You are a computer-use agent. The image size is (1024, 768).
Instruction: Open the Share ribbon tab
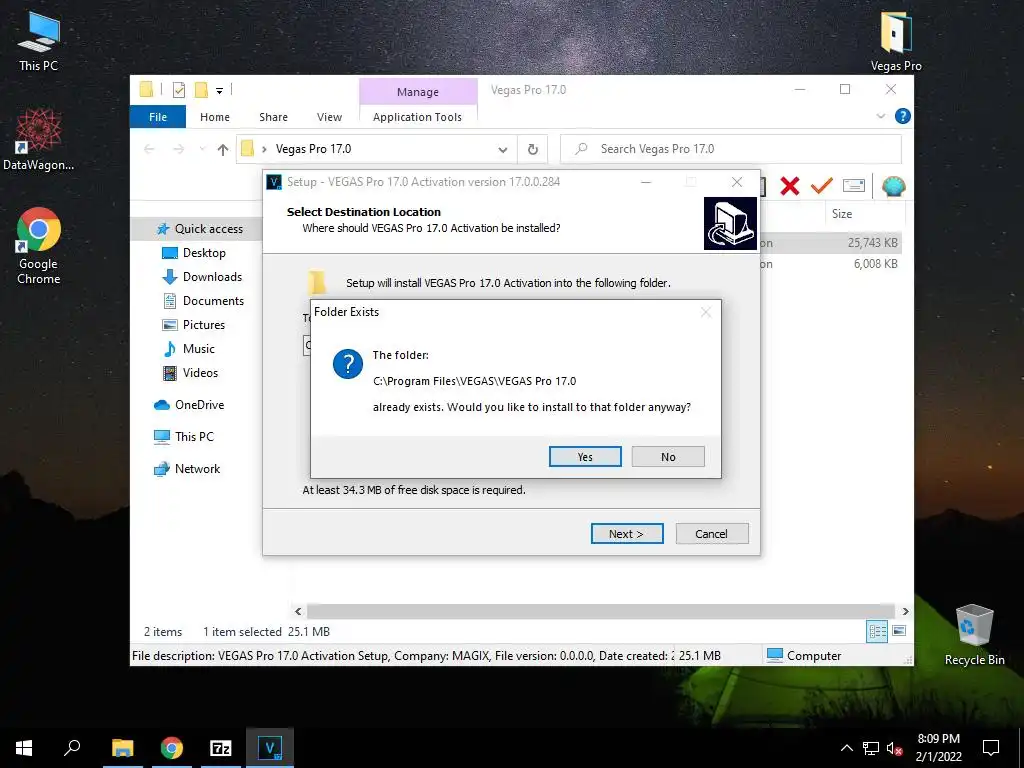pos(273,117)
